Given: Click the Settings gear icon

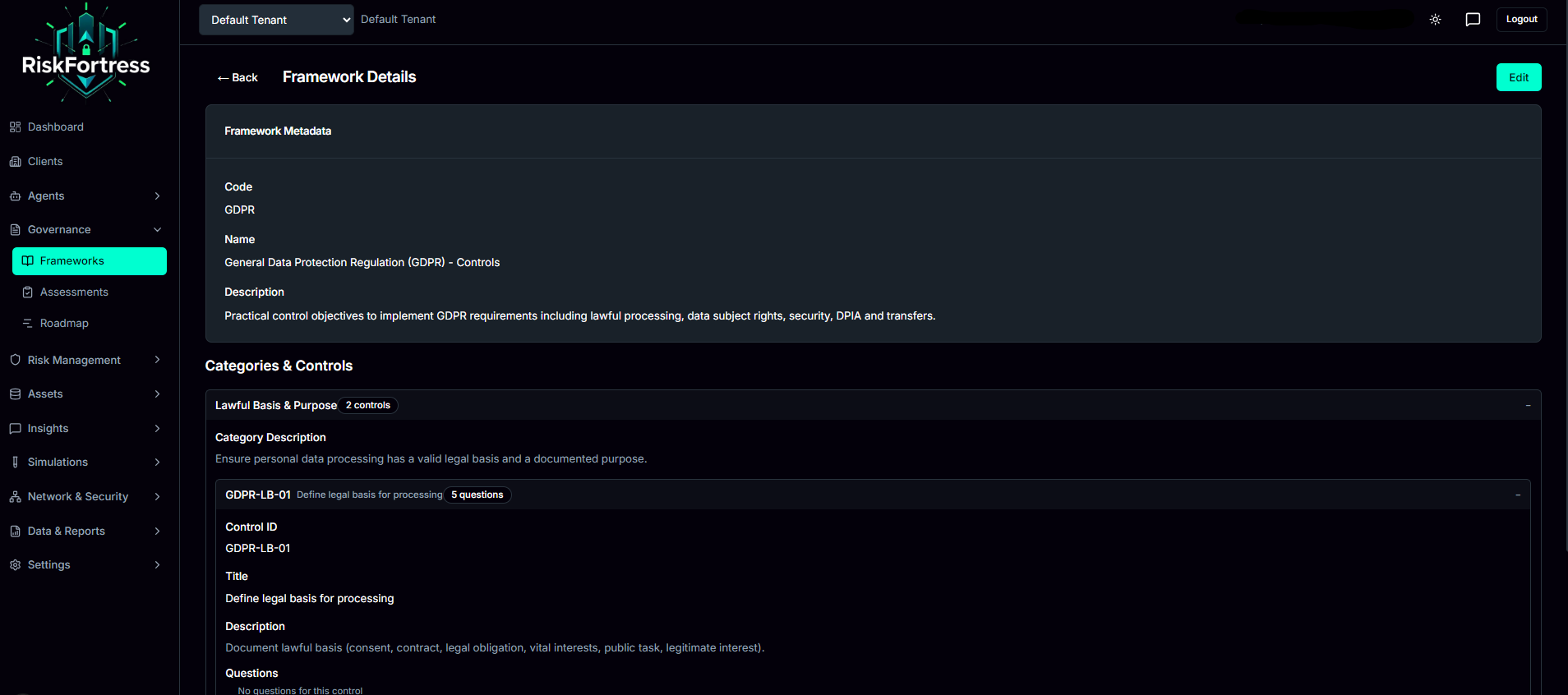Looking at the screenshot, I should pos(15,565).
